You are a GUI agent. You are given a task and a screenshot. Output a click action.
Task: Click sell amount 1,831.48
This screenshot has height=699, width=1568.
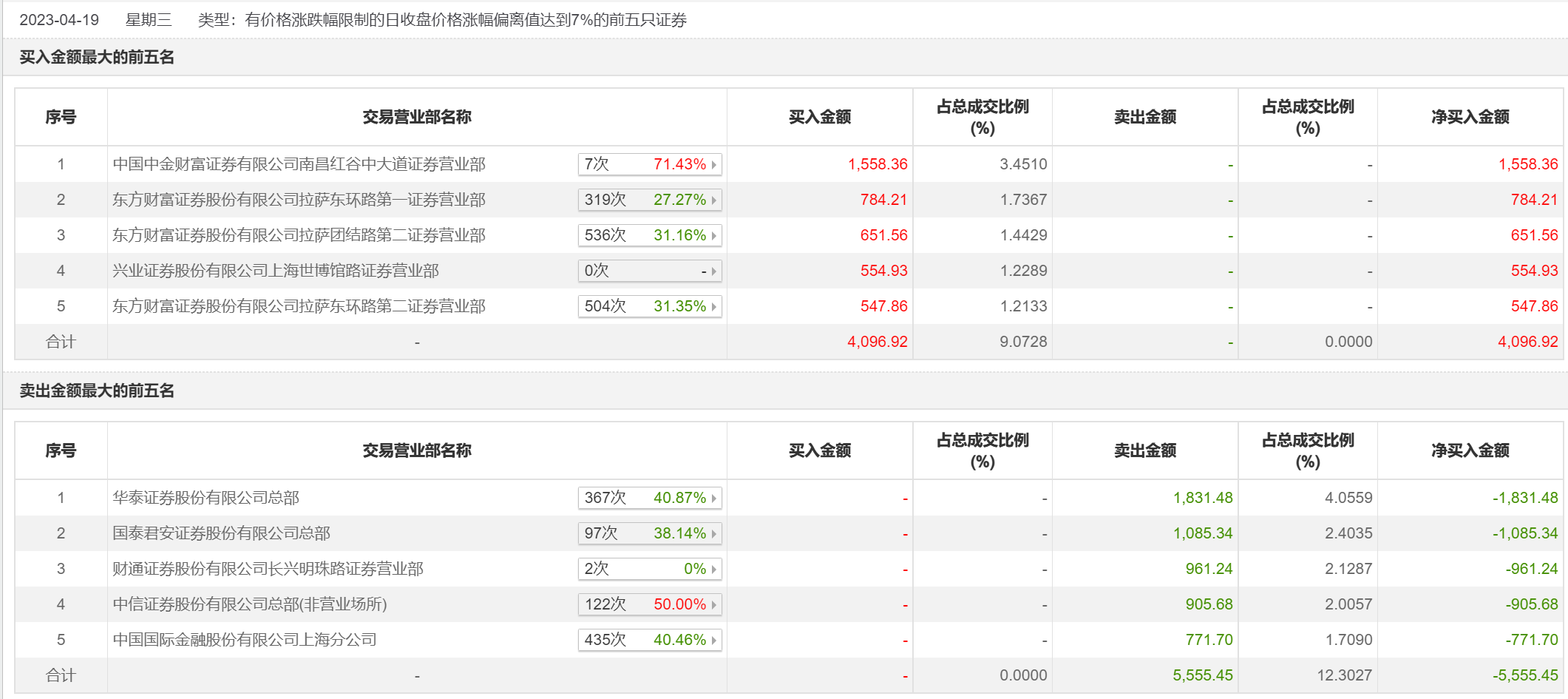[x=1203, y=498]
